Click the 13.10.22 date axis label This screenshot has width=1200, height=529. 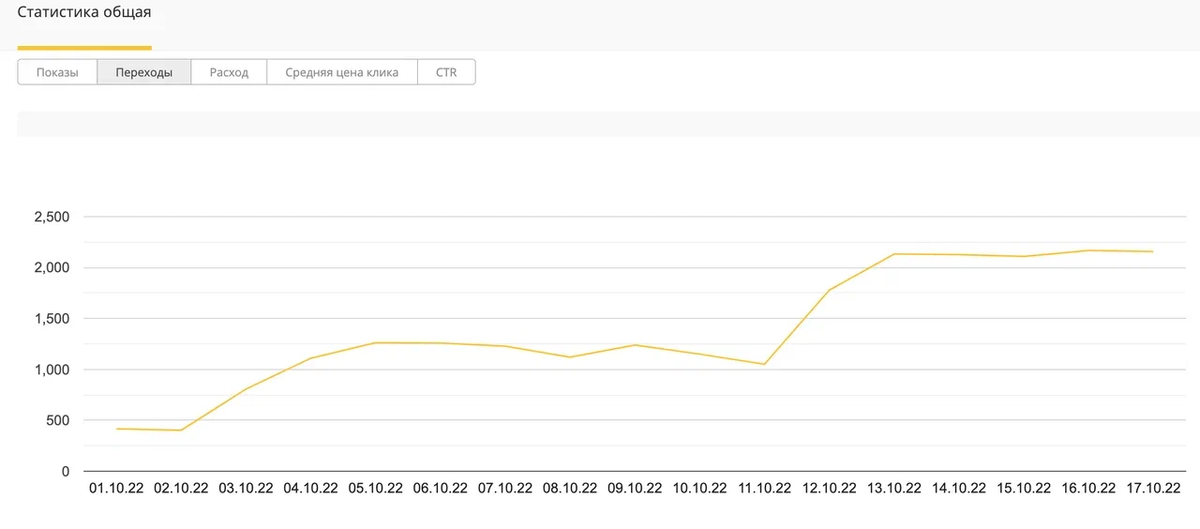coord(894,489)
